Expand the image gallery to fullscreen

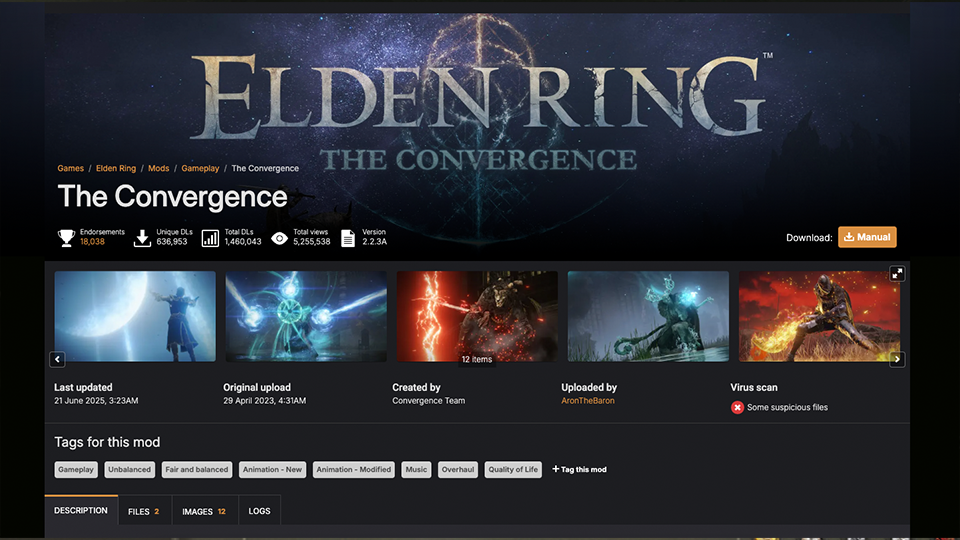897,274
